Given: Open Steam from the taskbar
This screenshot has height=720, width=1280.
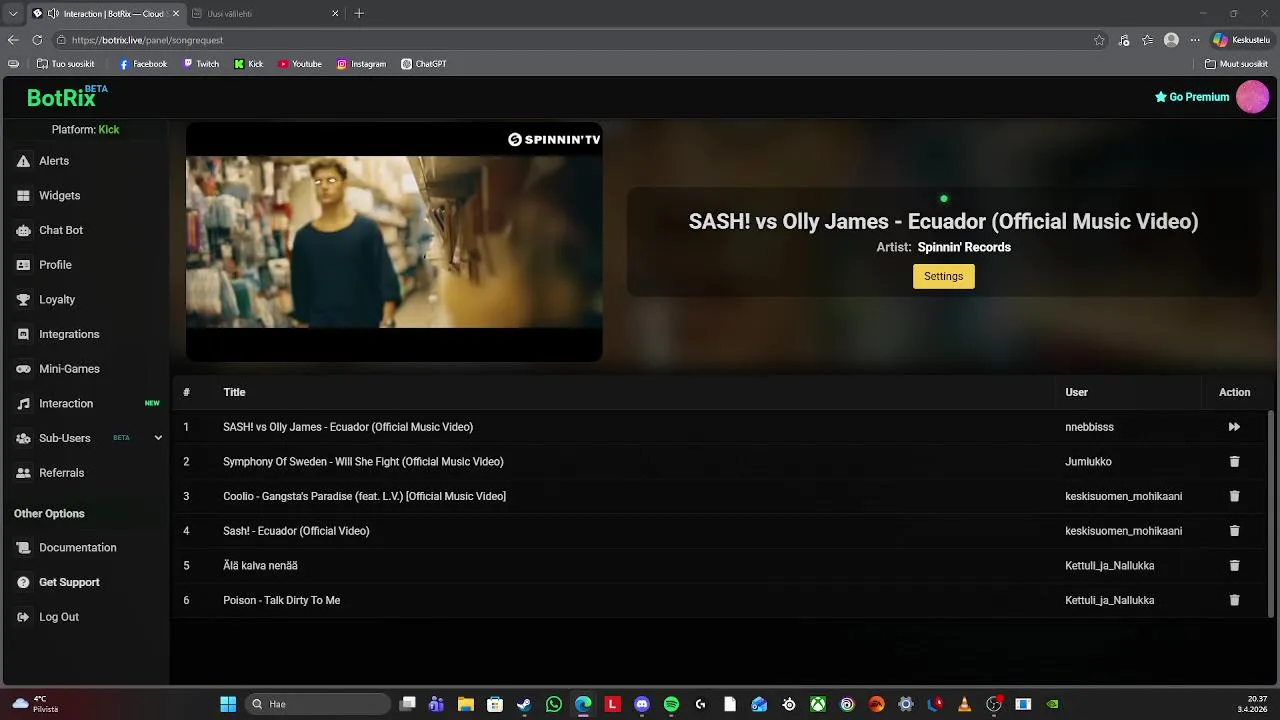Looking at the screenshot, I should tap(524, 704).
